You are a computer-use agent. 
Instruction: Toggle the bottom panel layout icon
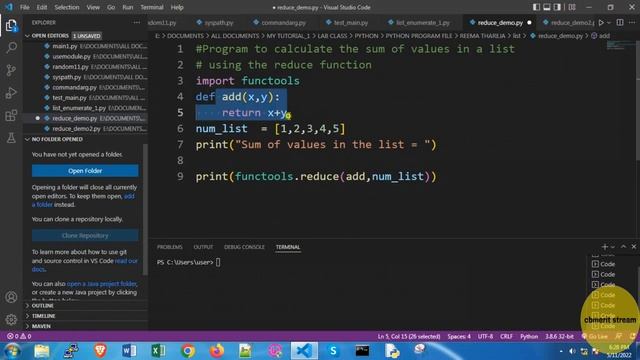[x=547, y=7]
